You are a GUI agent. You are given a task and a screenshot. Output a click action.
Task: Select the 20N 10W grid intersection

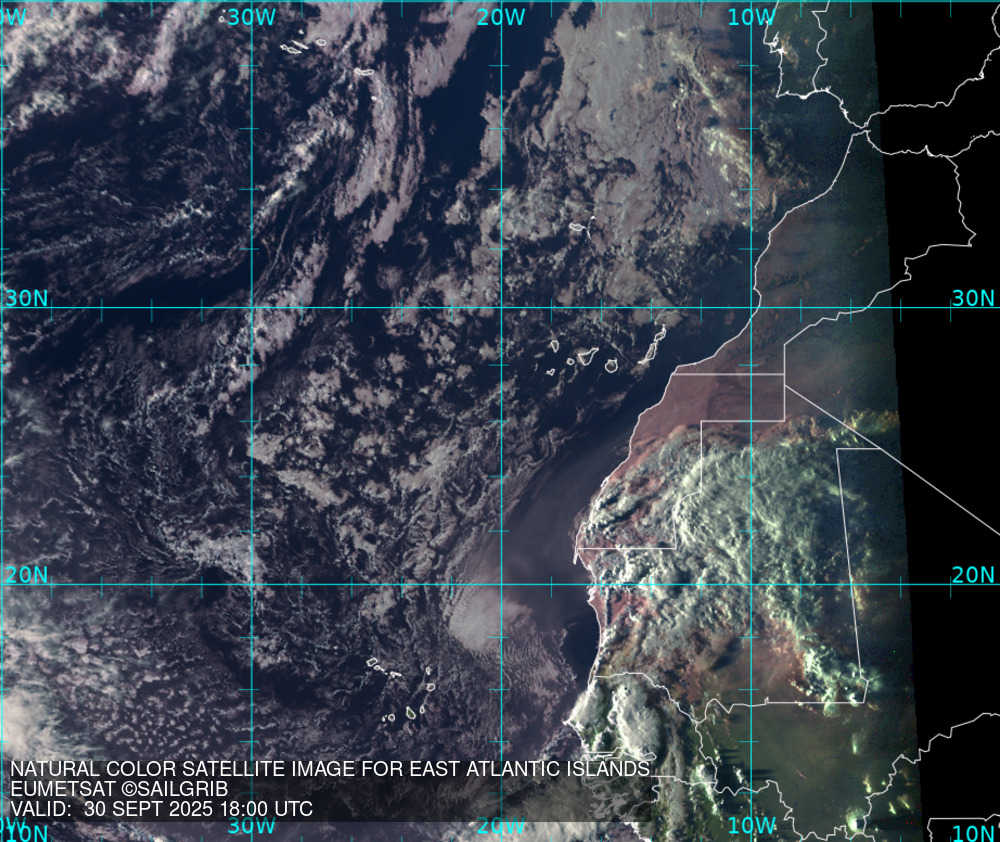point(751,585)
